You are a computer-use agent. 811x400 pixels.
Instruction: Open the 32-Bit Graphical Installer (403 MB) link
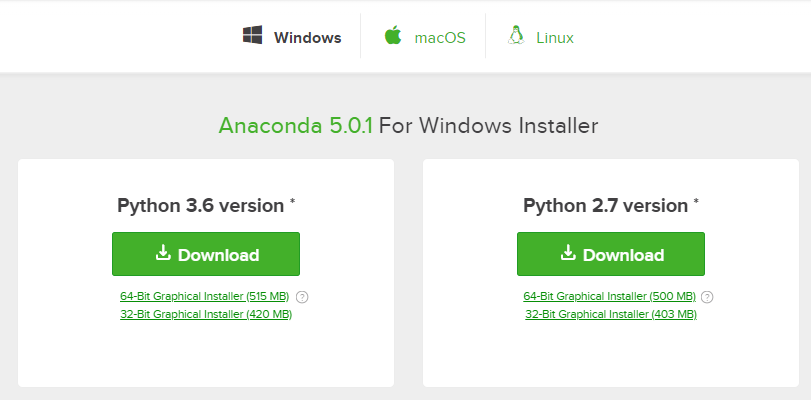[610, 314]
